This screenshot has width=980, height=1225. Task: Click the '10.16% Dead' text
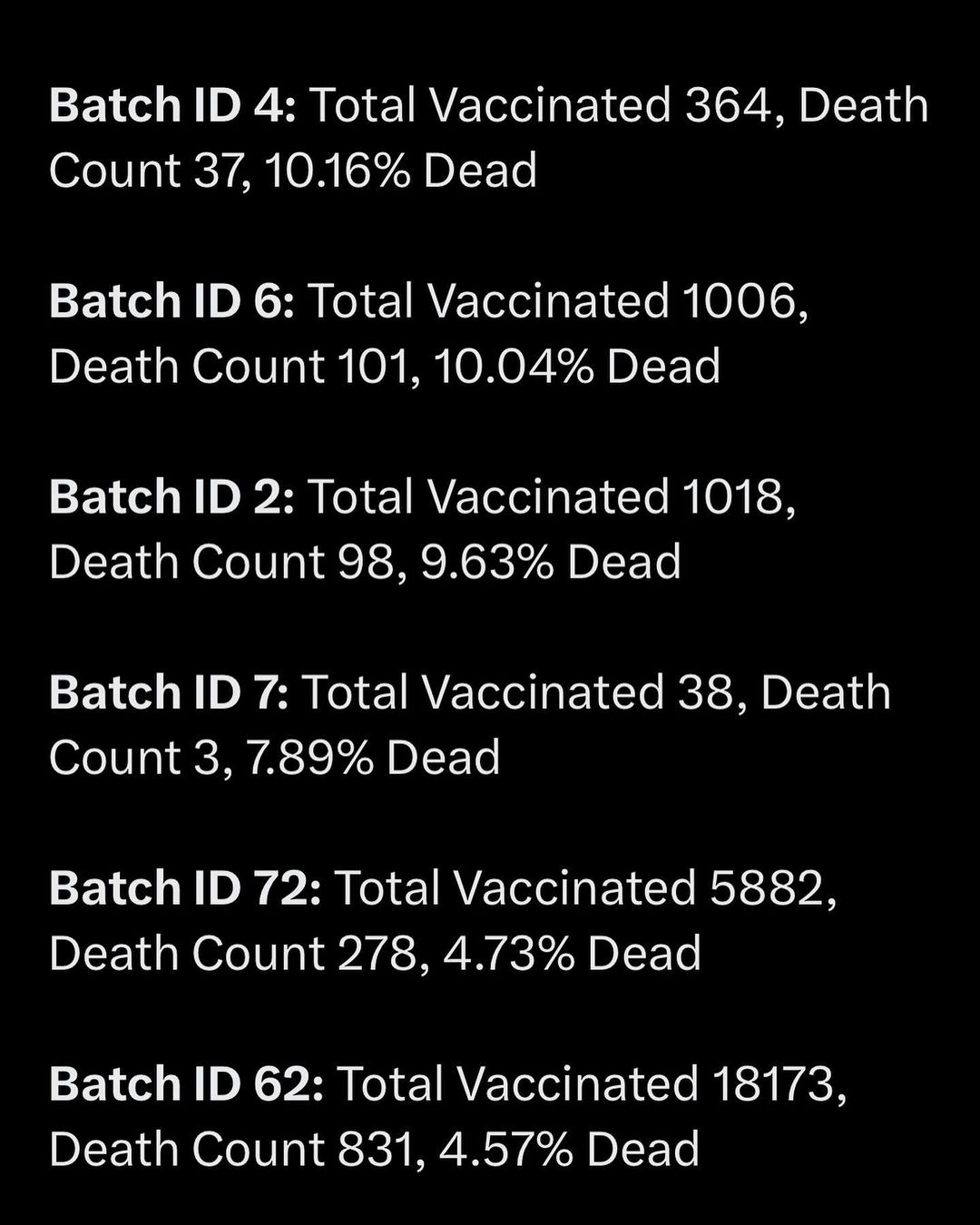pyautogui.click(x=401, y=171)
